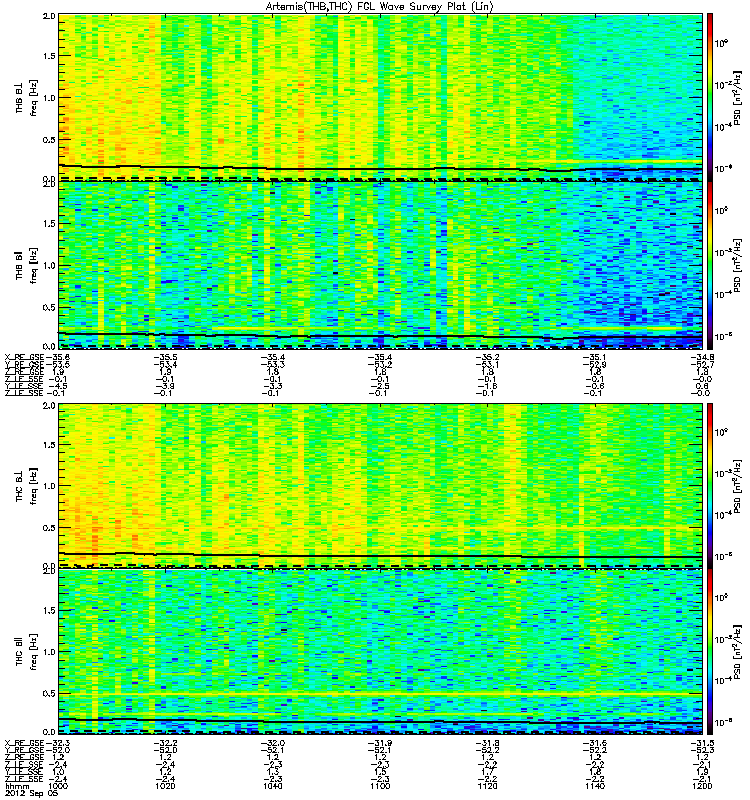Click the '1100' time label on the bottom axis
Image resolution: width=750 pixels, height=800 pixels.
[380, 786]
